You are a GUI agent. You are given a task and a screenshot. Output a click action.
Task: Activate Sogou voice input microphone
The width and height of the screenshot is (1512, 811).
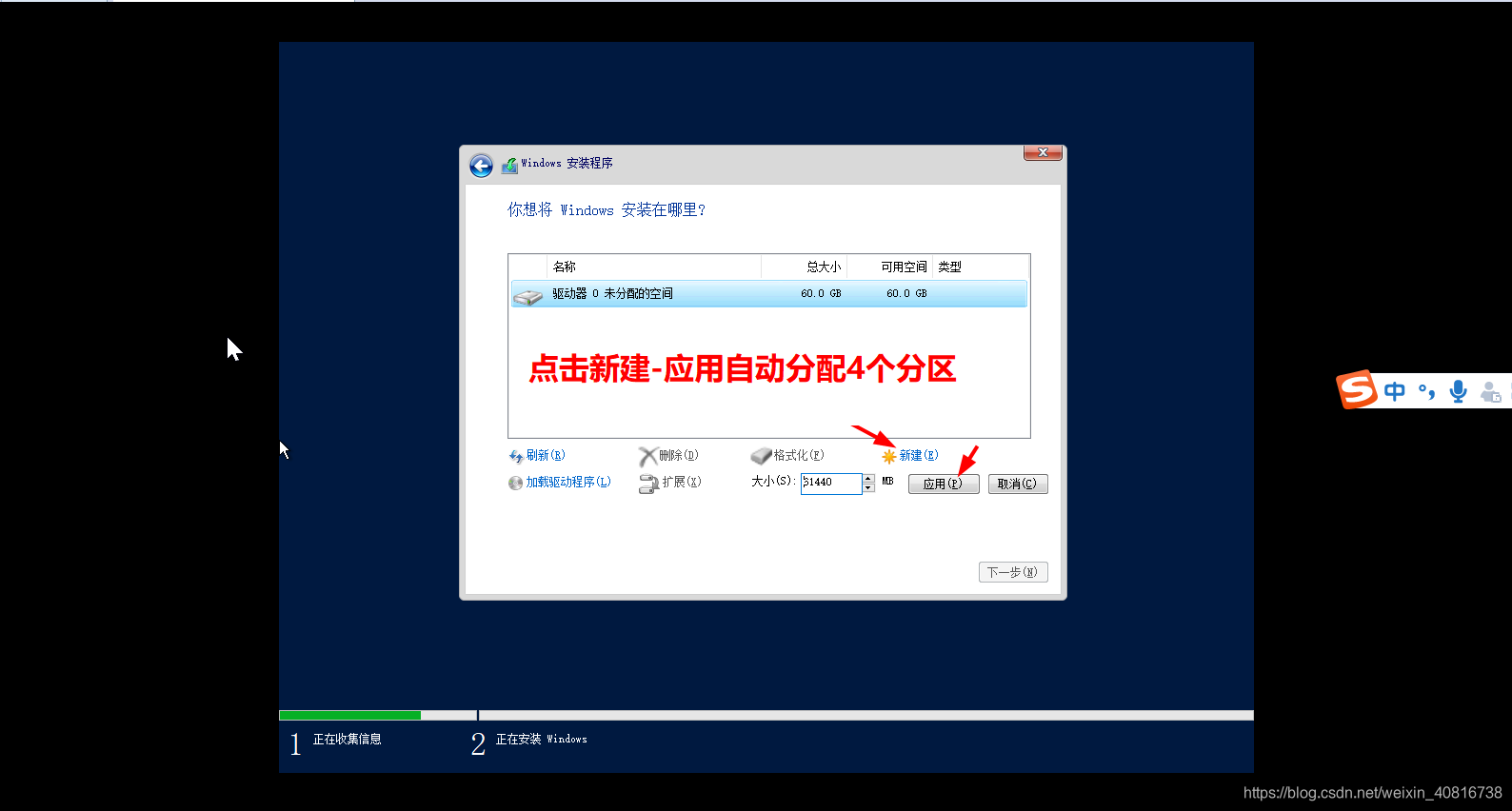[1458, 391]
